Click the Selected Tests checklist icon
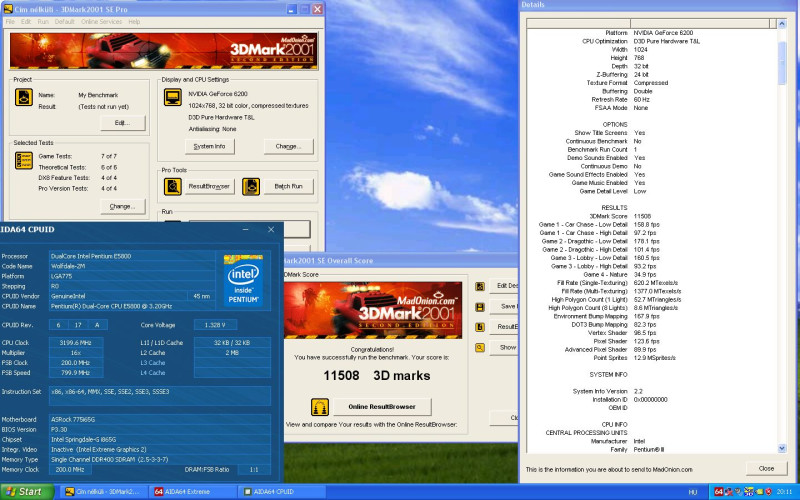 23,160
